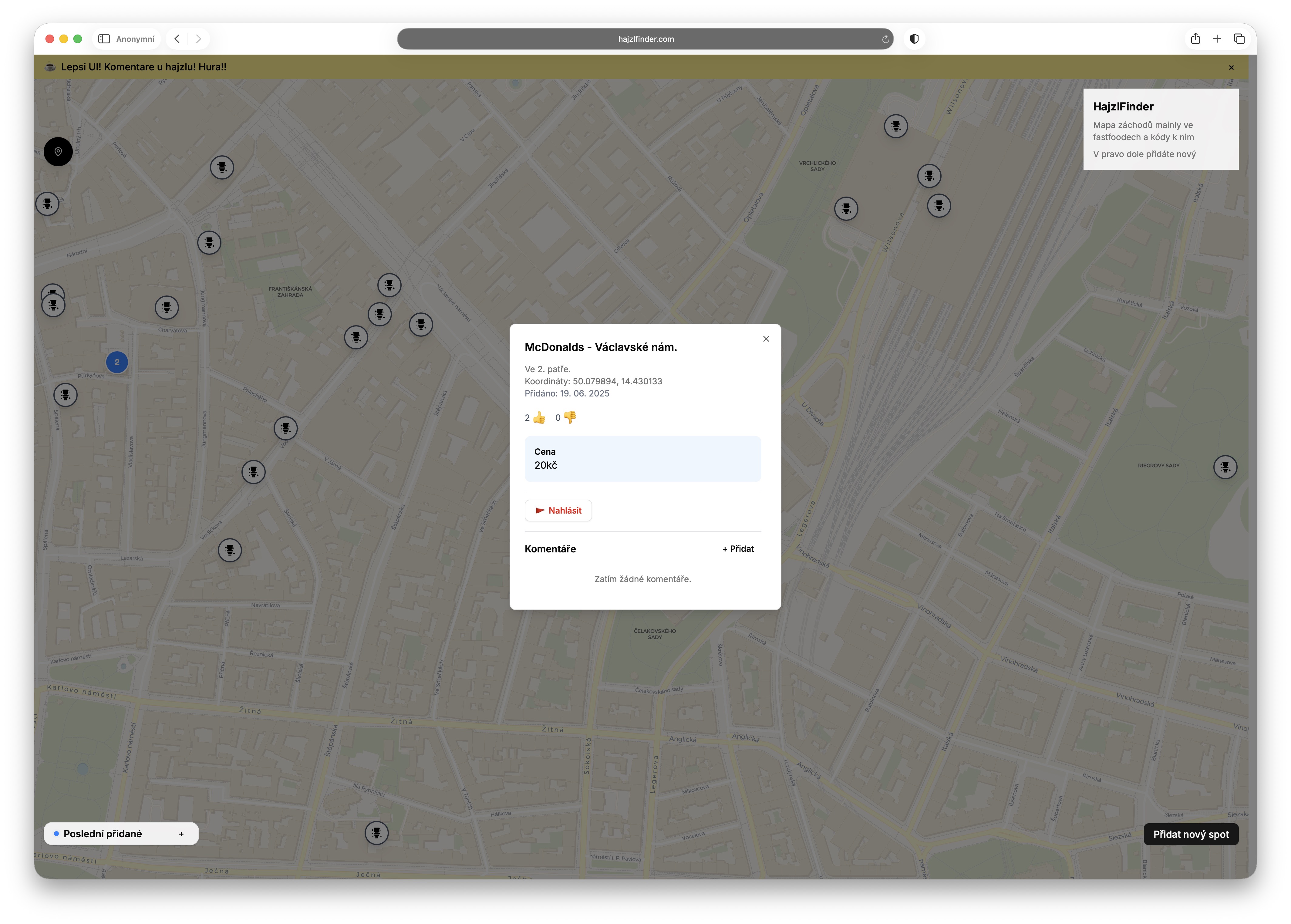Expand the Poslední přidané panel

tap(181, 834)
